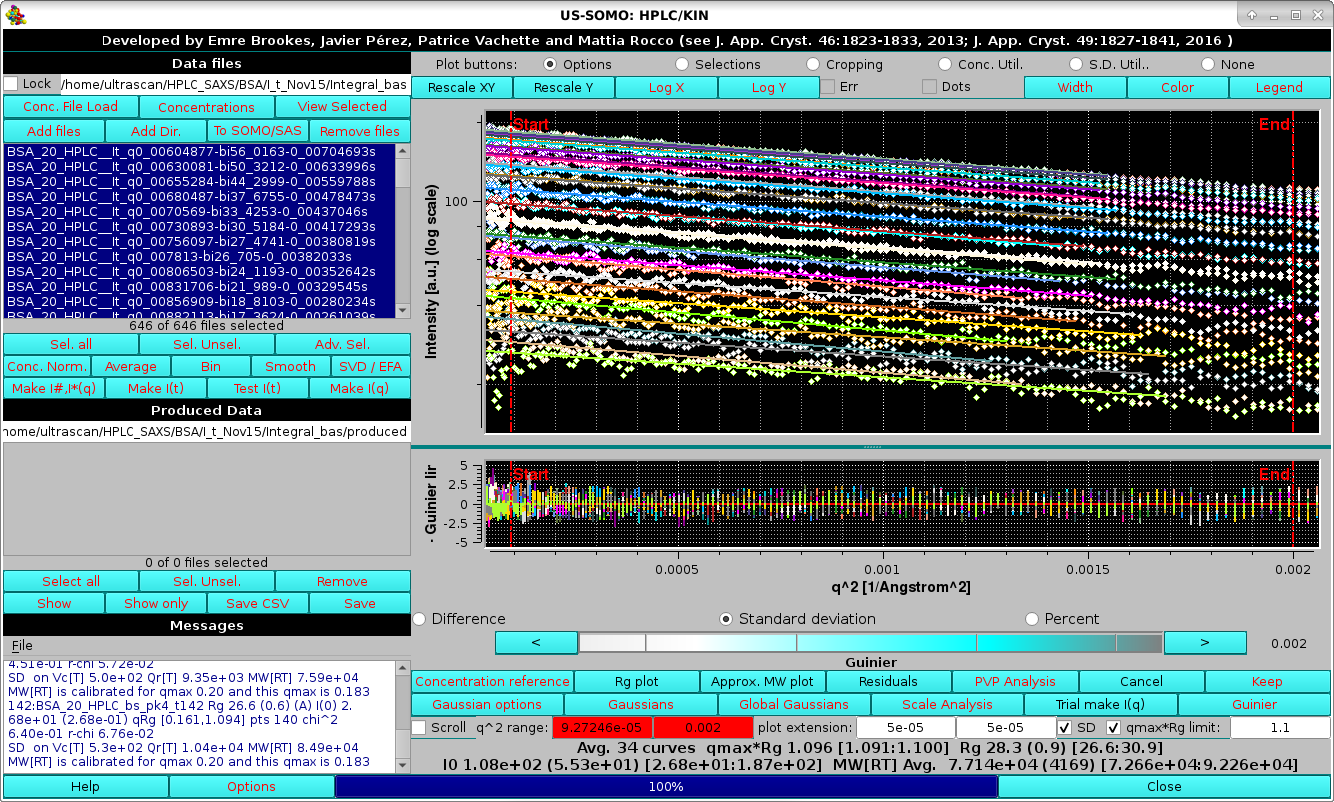Click the right arrow to advance the Guinier frame
Image resolution: width=1334 pixels, height=802 pixels.
point(1205,642)
